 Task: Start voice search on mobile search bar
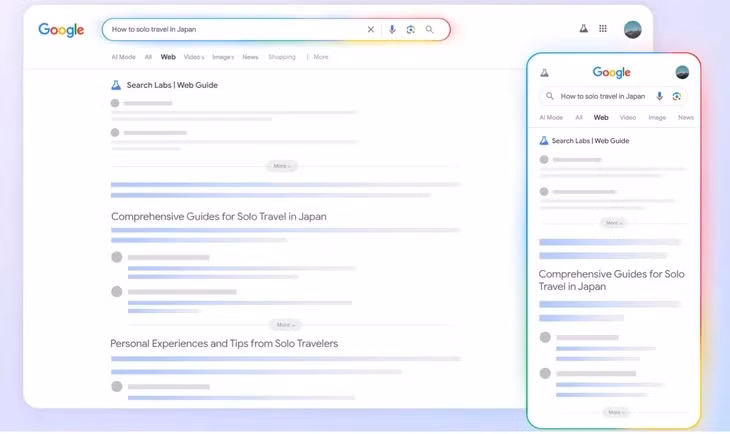pos(659,96)
